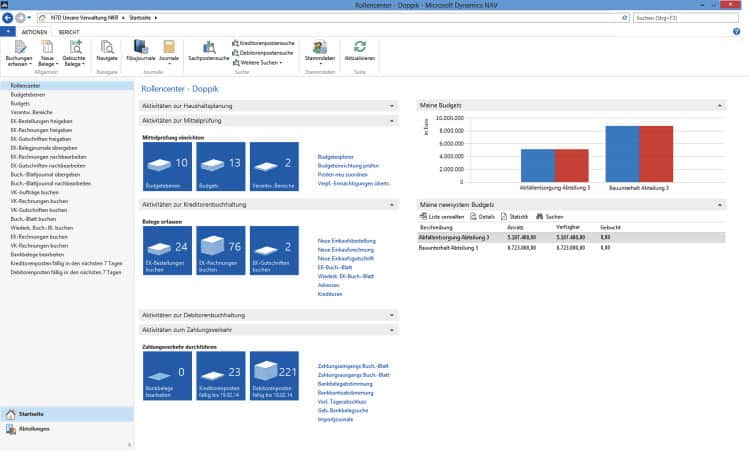Switch to the AKTIONEN ribbon tab

click(x=34, y=32)
